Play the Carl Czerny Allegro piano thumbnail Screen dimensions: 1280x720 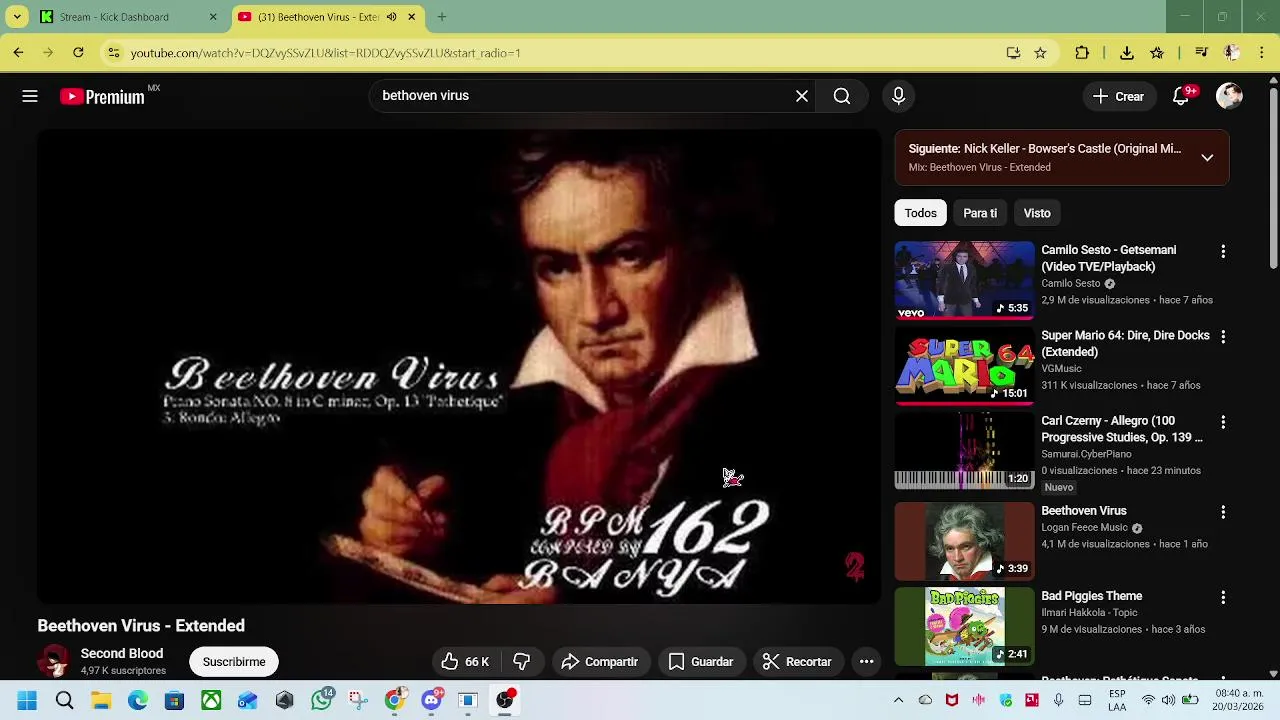(x=964, y=451)
